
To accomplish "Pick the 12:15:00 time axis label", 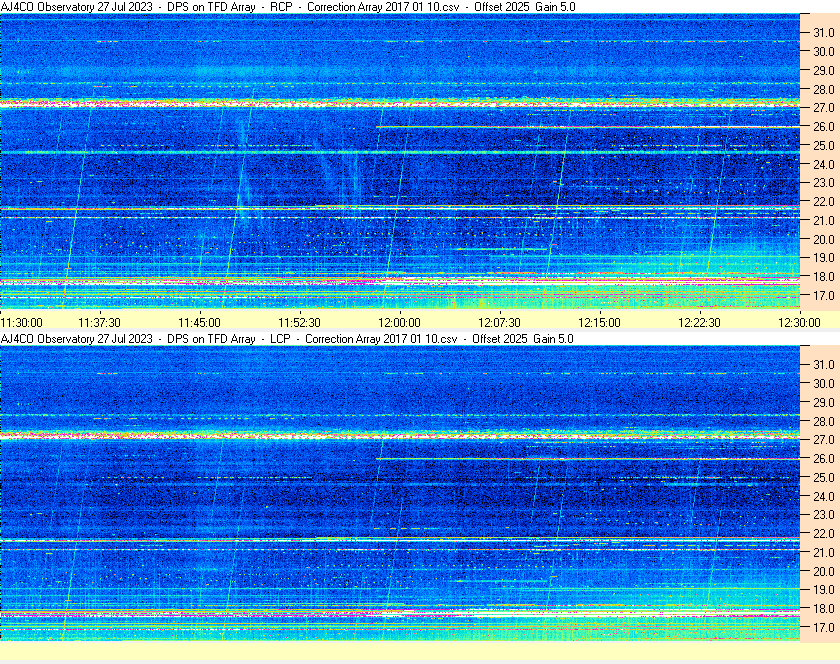I will 599,323.
